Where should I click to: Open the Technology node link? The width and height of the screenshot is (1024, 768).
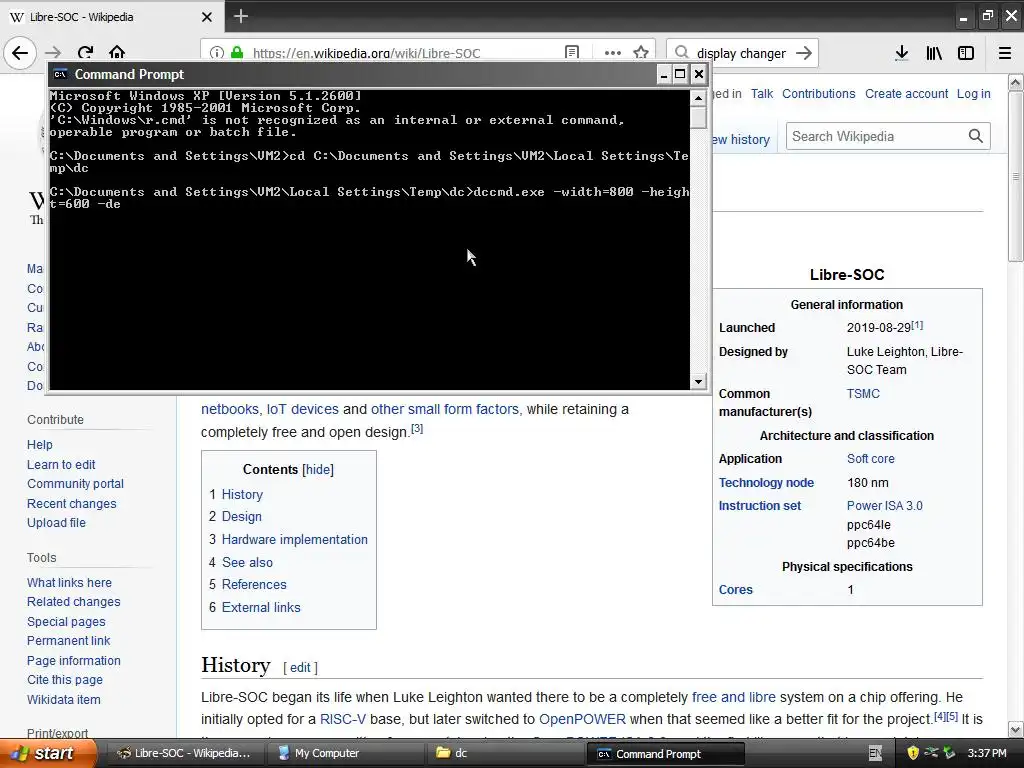pyautogui.click(x=766, y=483)
